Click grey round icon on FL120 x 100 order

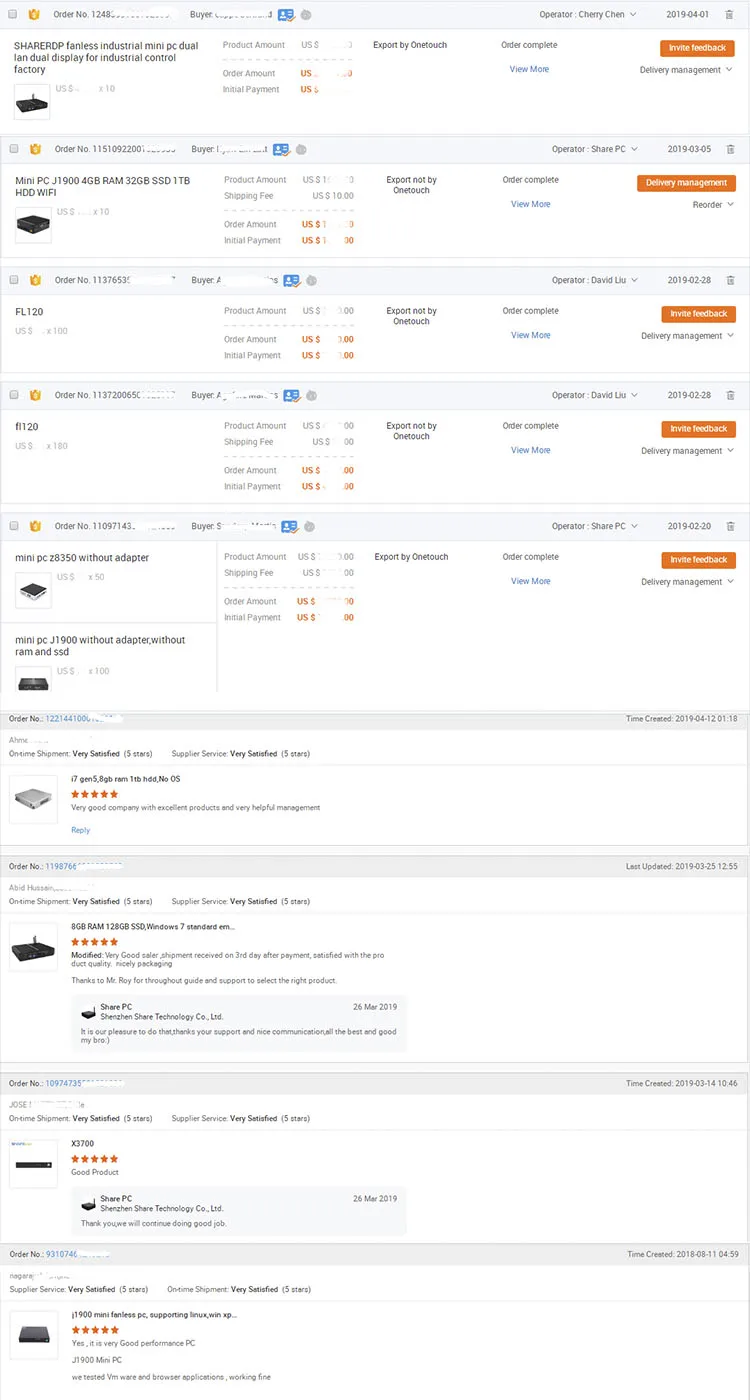(311, 281)
